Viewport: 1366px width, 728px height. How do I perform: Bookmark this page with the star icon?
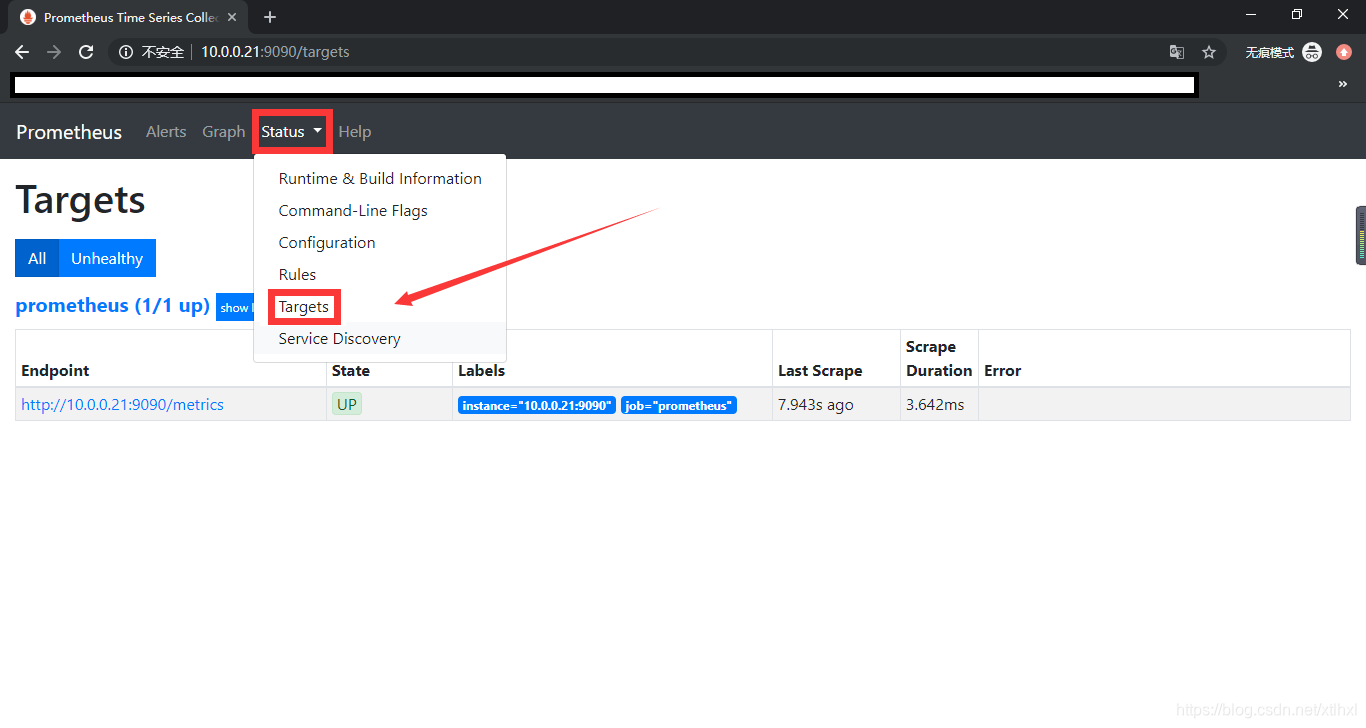tap(1209, 52)
